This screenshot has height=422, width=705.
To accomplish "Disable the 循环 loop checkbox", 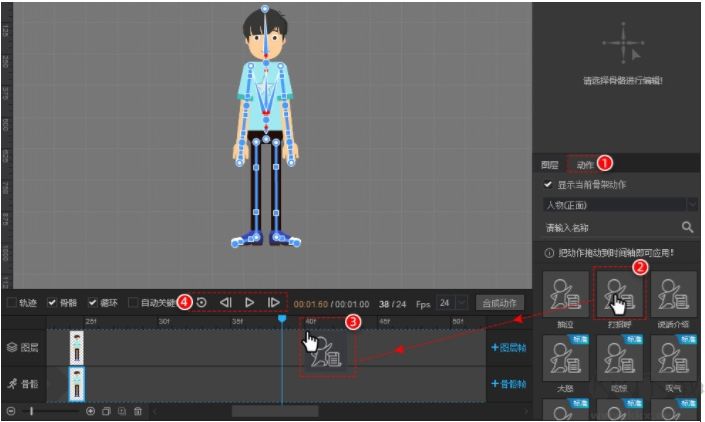I will [92, 302].
